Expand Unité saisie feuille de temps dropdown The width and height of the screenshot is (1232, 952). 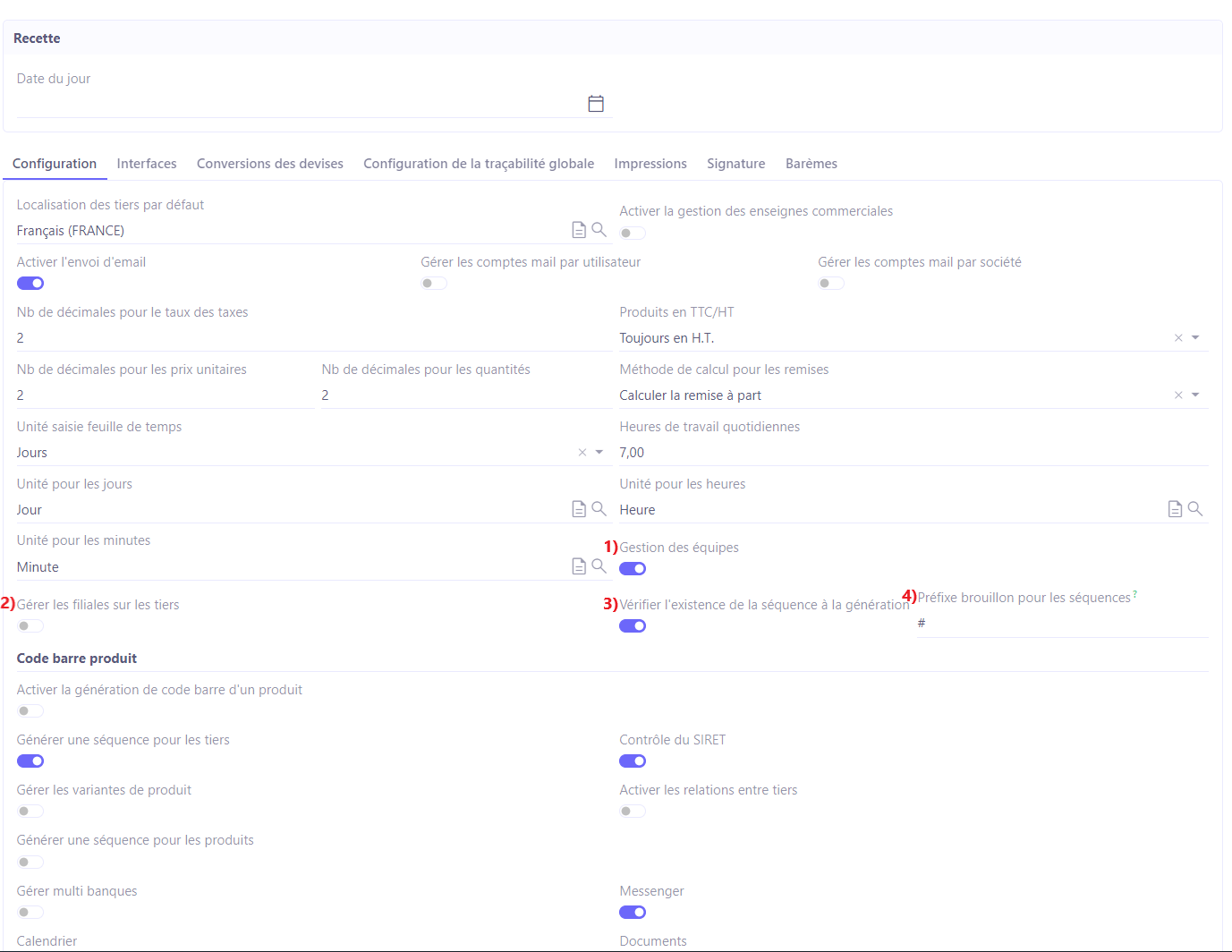click(x=599, y=453)
